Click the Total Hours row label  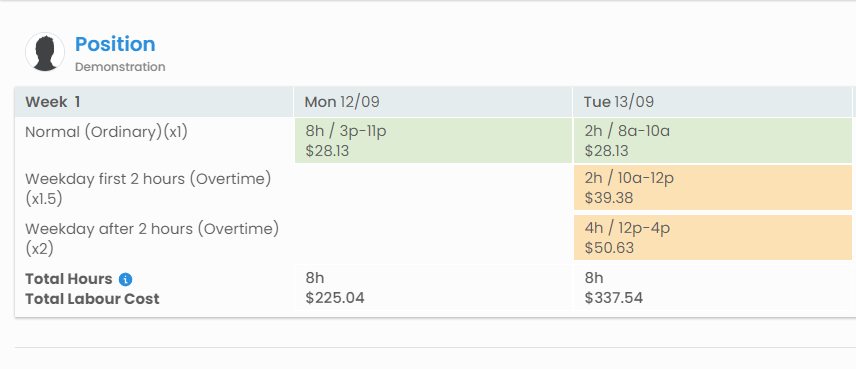pyautogui.click(x=69, y=279)
